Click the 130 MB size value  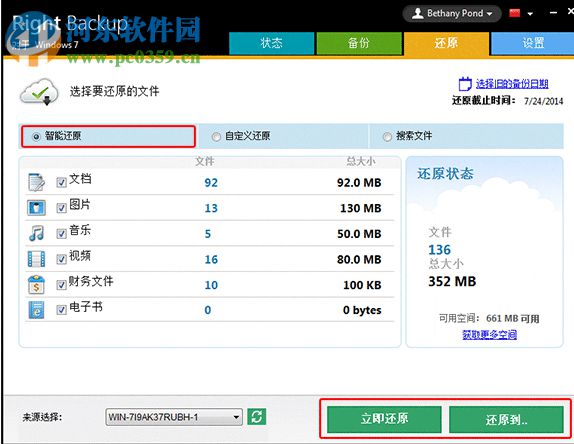[x=361, y=208]
